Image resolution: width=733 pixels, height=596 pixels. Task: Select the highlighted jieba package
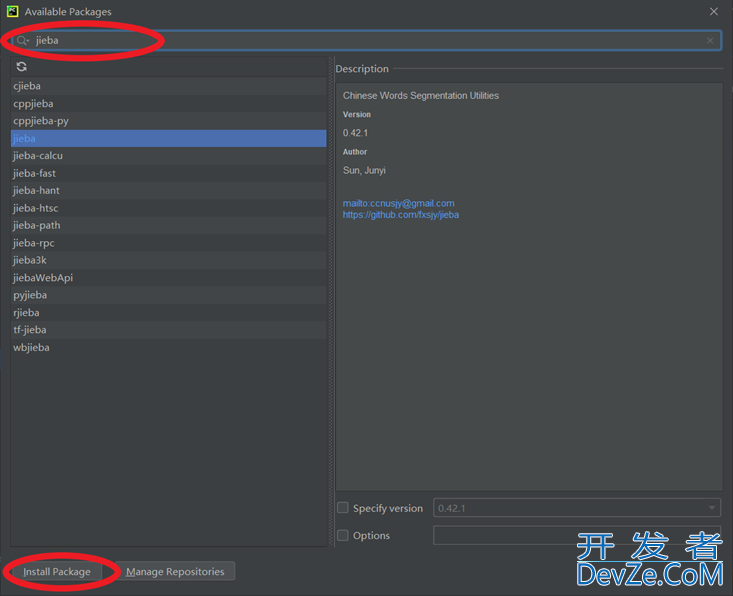[x=168, y=138]
